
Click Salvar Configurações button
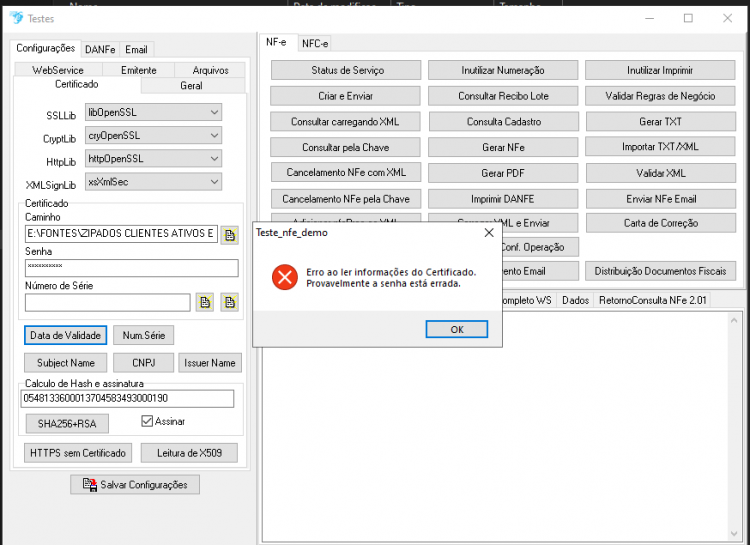point(135,484)
